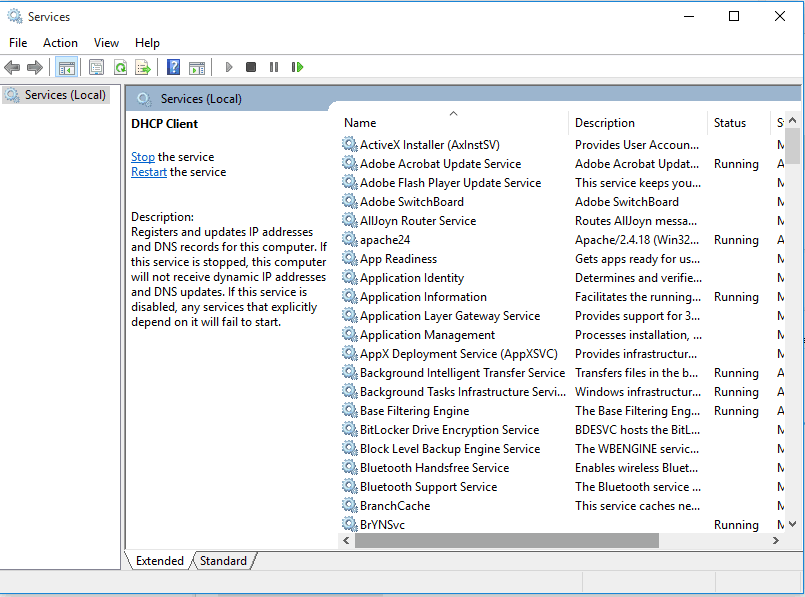Screen dimensions: 805x597
Task: Click the Running status of apache24
Action: coord(736,240)
